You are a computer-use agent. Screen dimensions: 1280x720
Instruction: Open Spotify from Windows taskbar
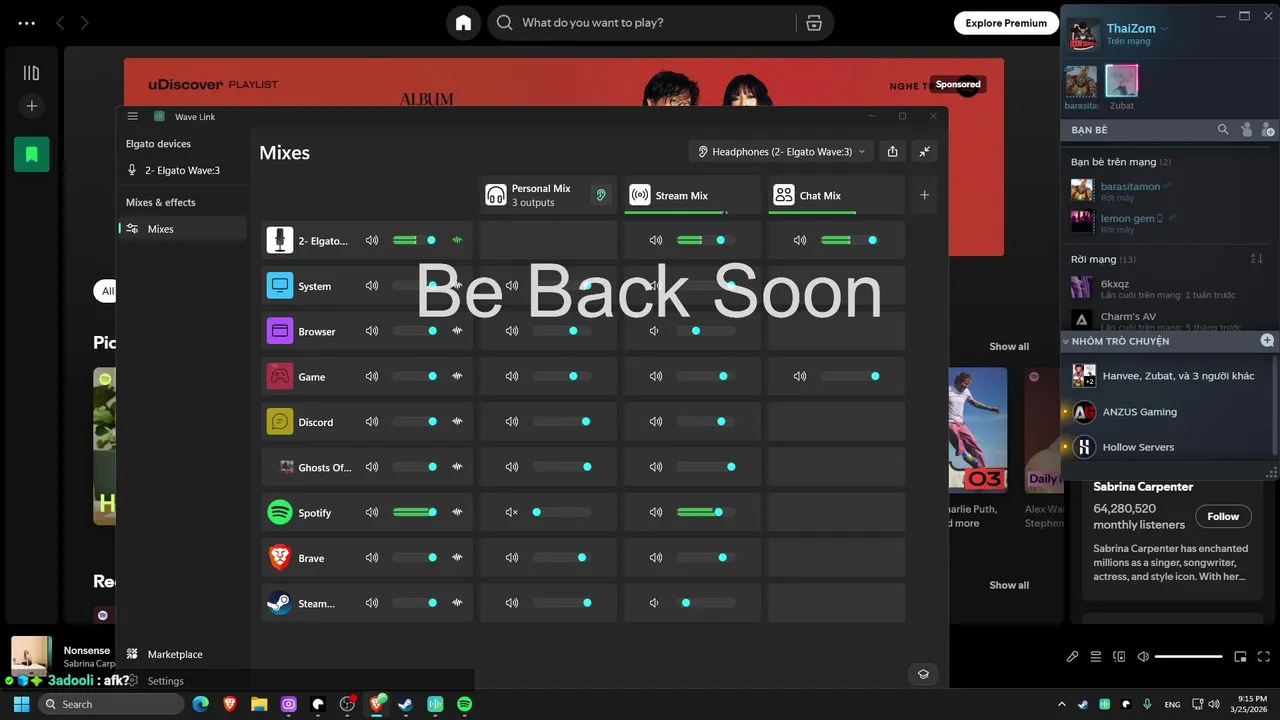[x=465, y=704]
